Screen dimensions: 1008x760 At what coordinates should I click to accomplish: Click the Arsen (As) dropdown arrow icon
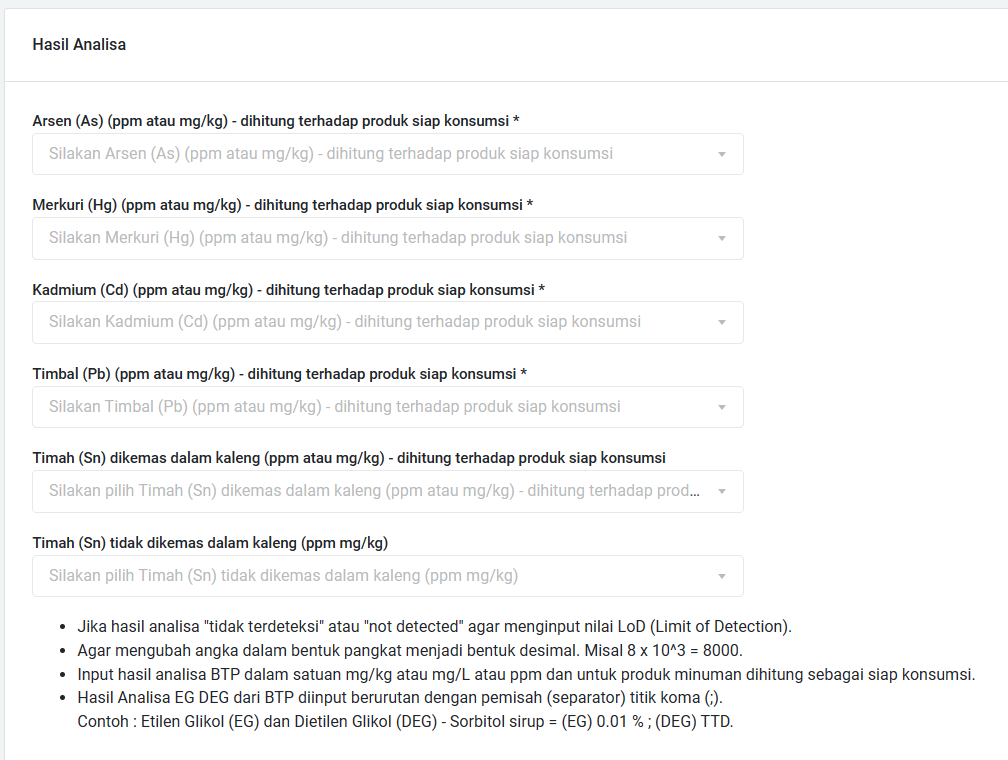pyautogui.click(x=722, y=155)
